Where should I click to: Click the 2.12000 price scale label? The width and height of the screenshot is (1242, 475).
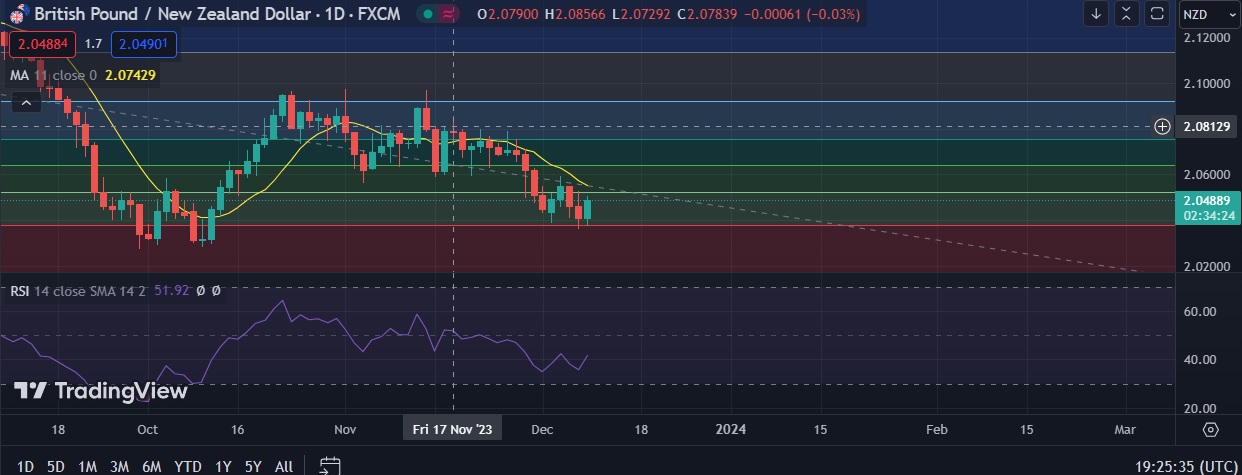1207,37
